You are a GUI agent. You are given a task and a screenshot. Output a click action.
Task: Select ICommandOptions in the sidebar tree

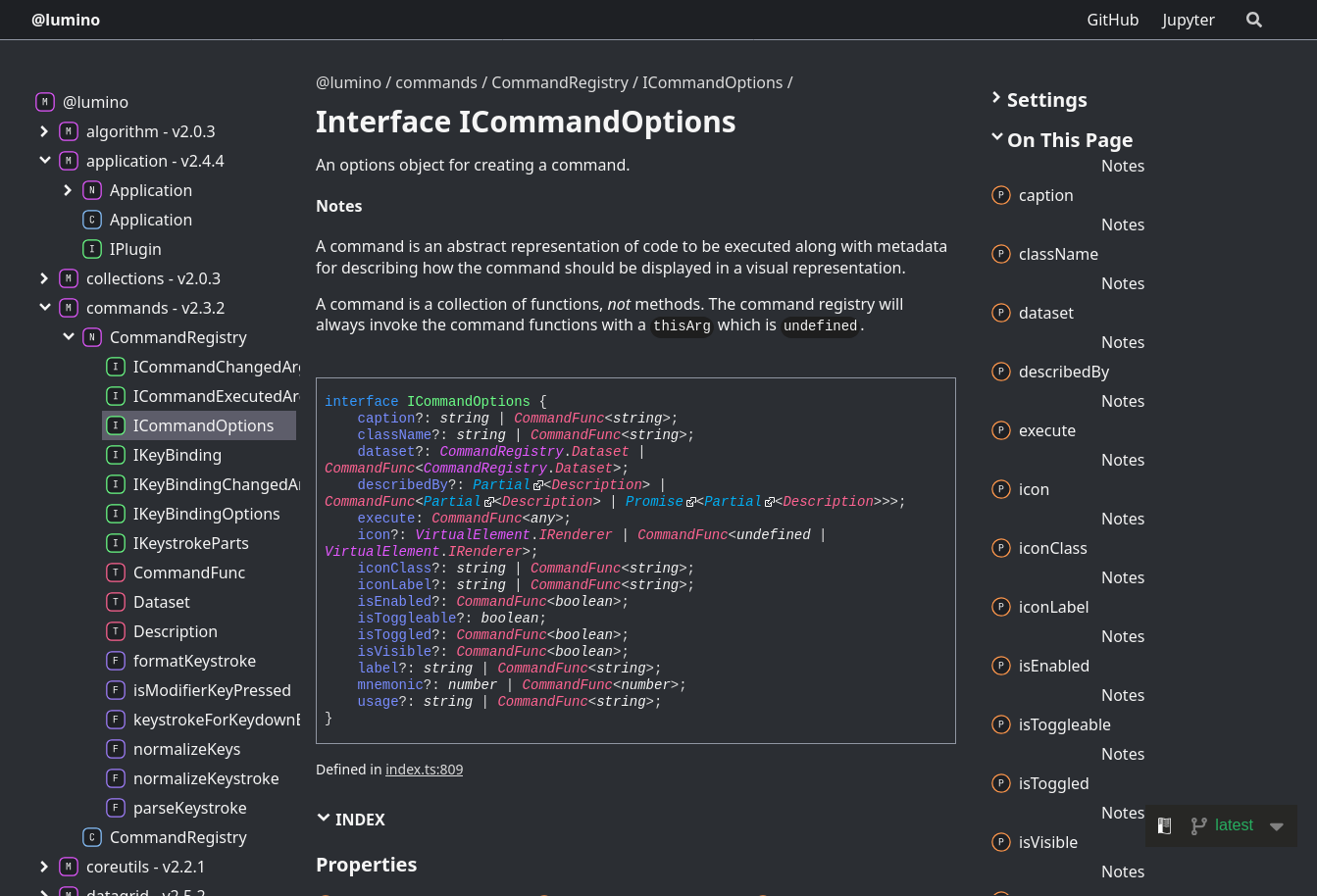pyautogui.click(x=199, y=425)
